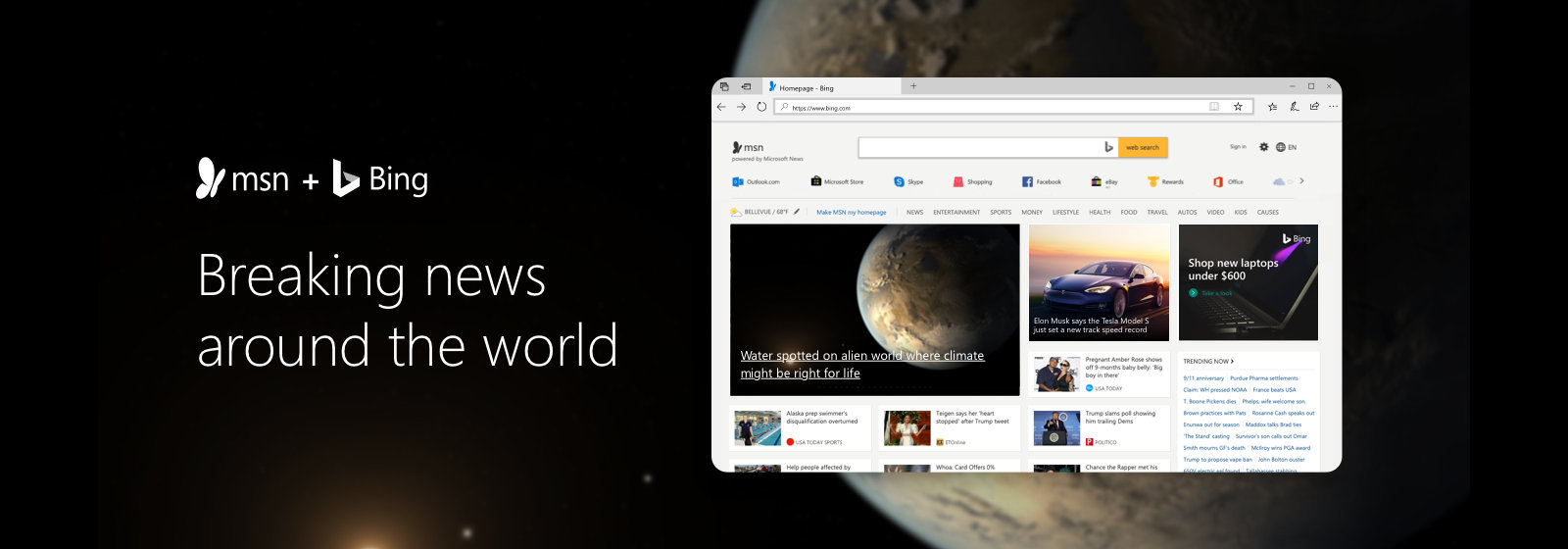Click the Favorites star in address bar
Viewport: 1568px width, 549px height.
[x=1238, y=107]
